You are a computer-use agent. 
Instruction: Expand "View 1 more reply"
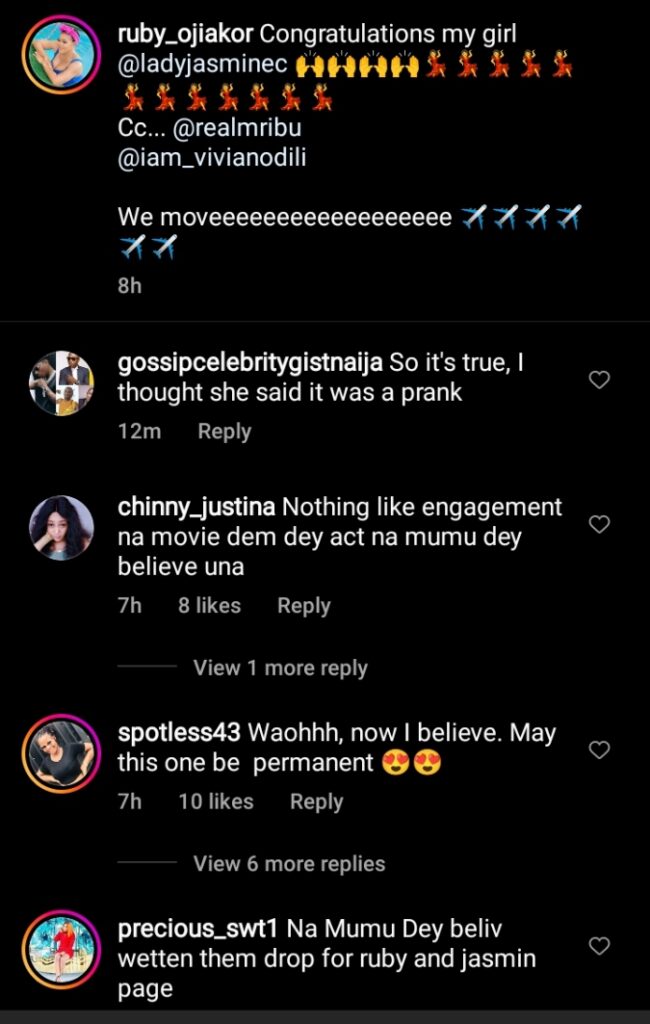click(x=280, y=668)
